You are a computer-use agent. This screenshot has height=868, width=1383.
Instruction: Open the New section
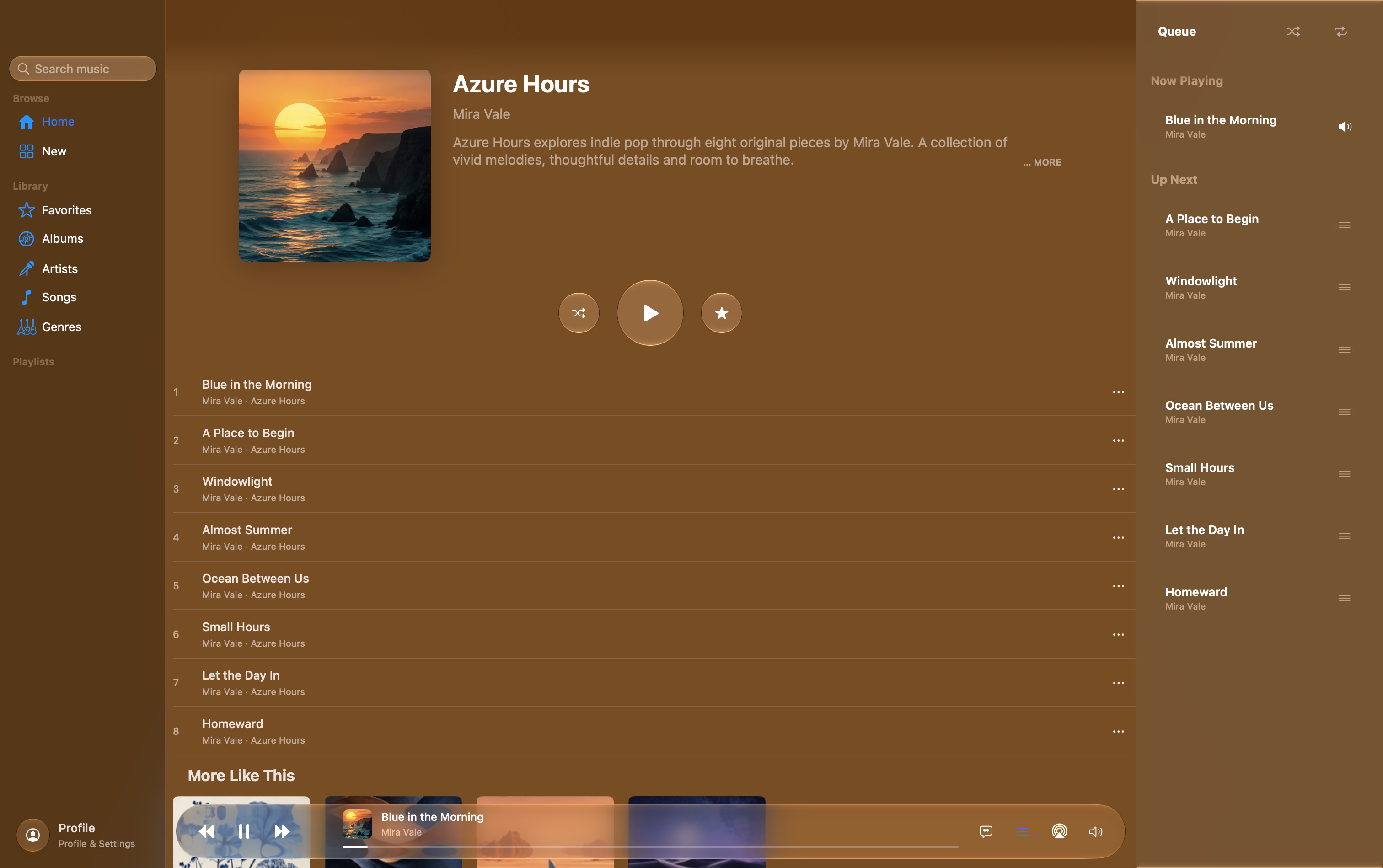pyautogui.click(x=83, y=151)
